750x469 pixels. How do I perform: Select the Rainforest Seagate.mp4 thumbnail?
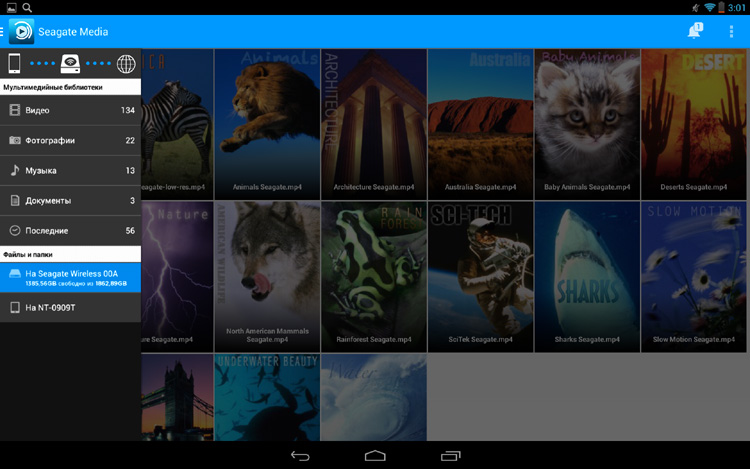coord(374,275)
